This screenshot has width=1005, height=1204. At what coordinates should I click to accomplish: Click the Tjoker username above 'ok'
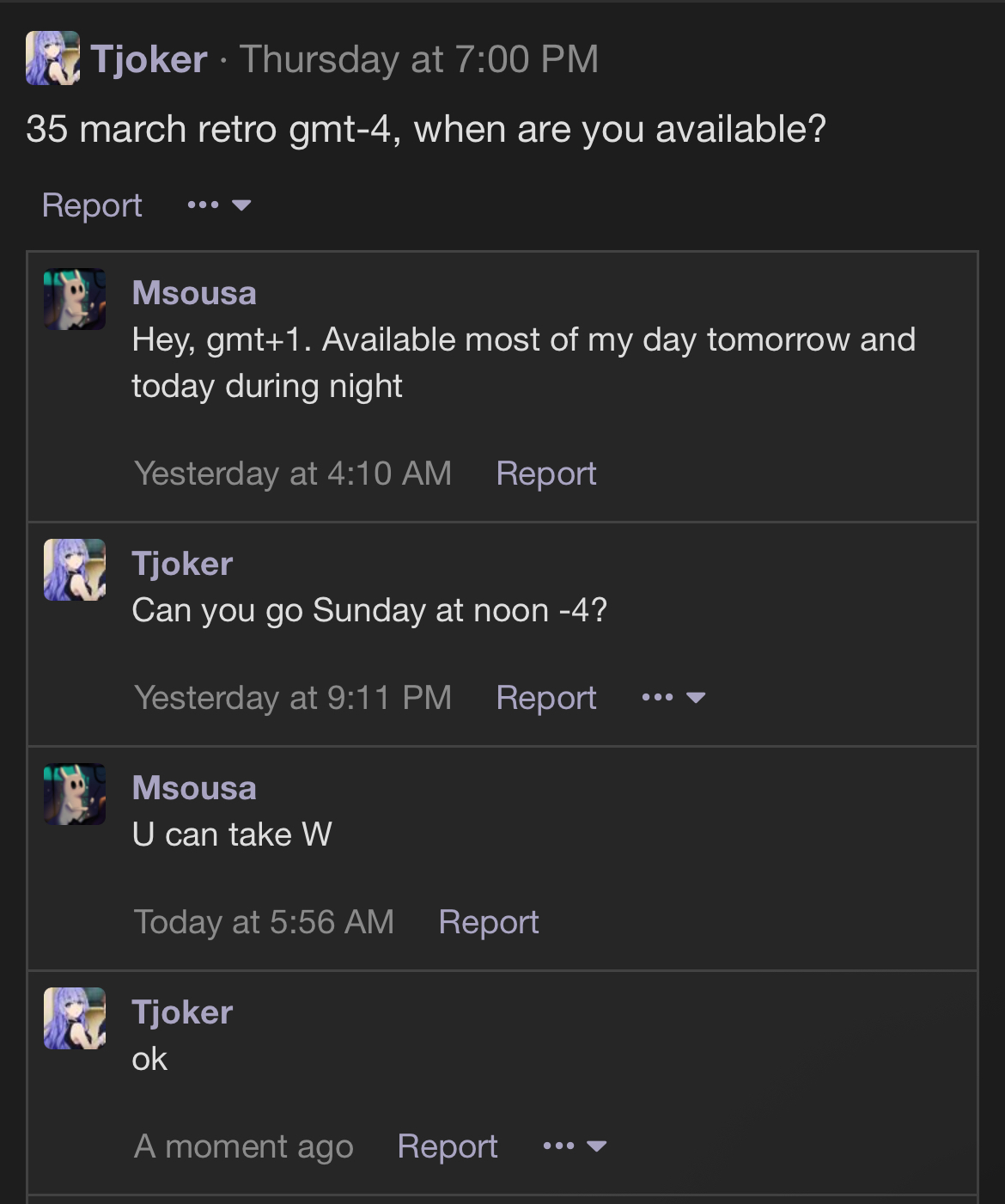point(182,1012)
